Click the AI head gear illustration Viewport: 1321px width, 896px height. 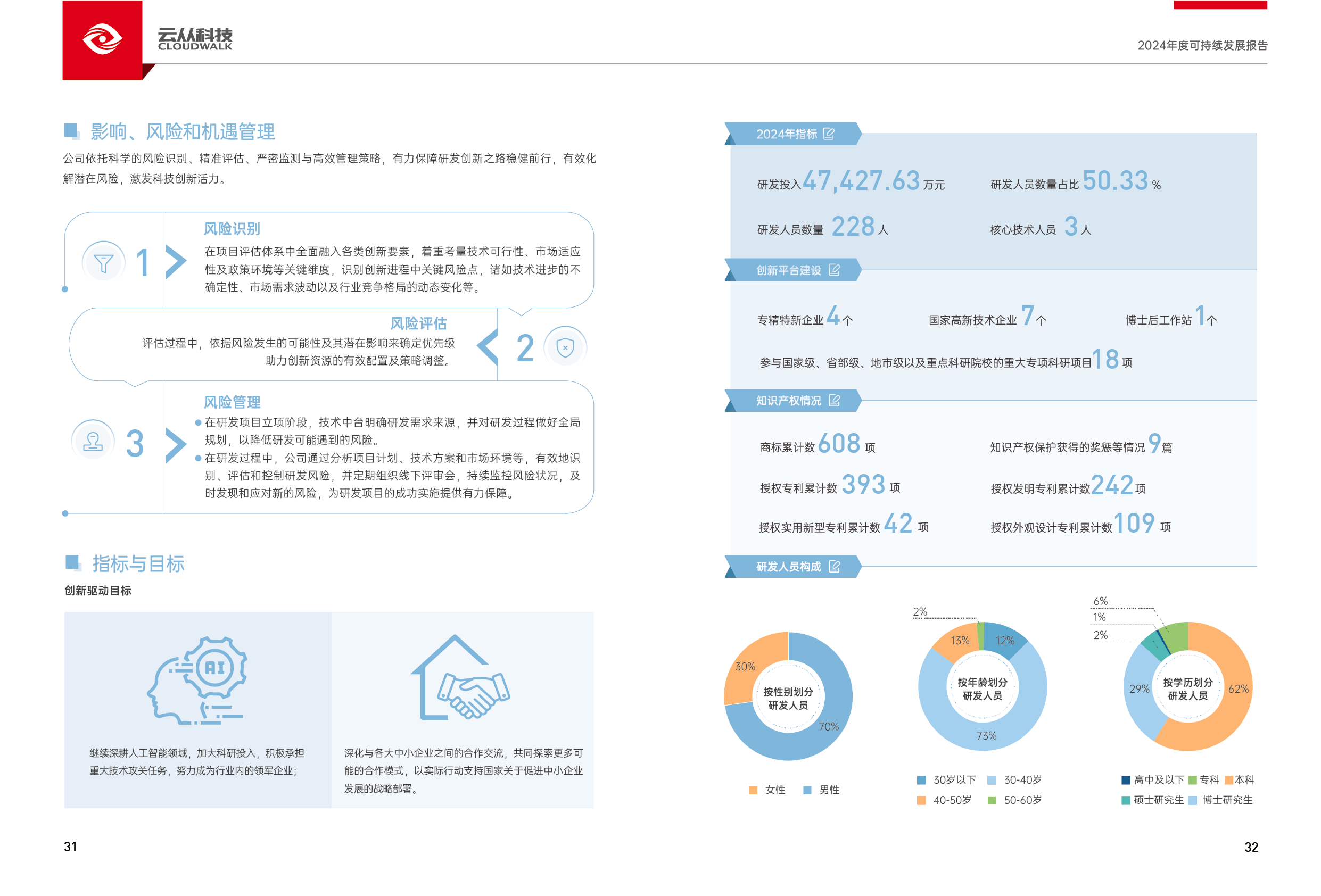click(x=198, y=681)
